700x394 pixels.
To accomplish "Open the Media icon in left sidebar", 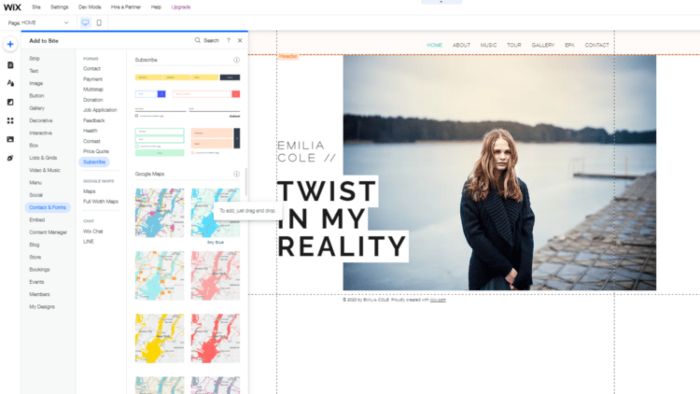I will tap(10, 139).
